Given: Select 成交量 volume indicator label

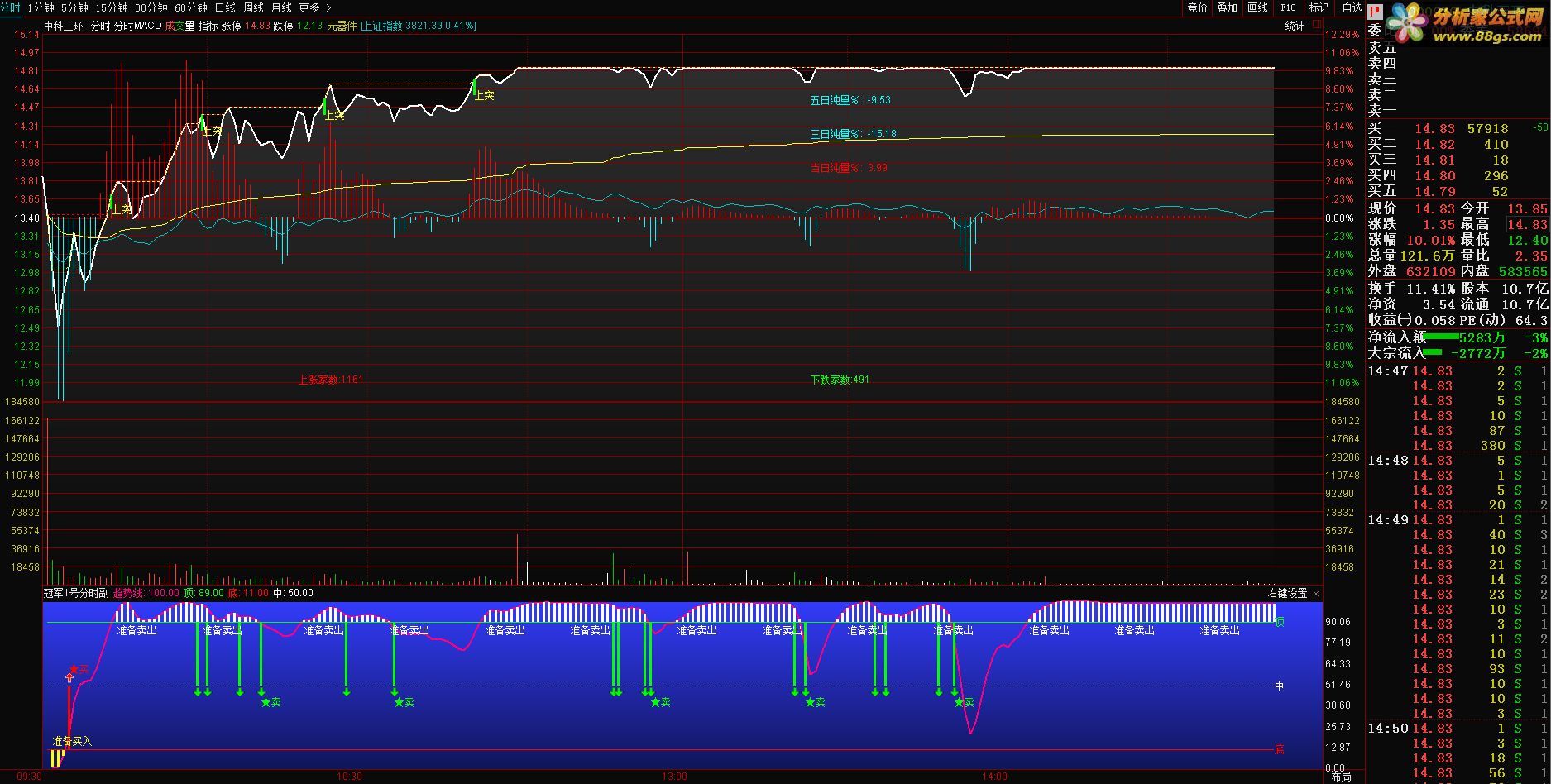Looking at the screenshot, I should click(180, 26).
